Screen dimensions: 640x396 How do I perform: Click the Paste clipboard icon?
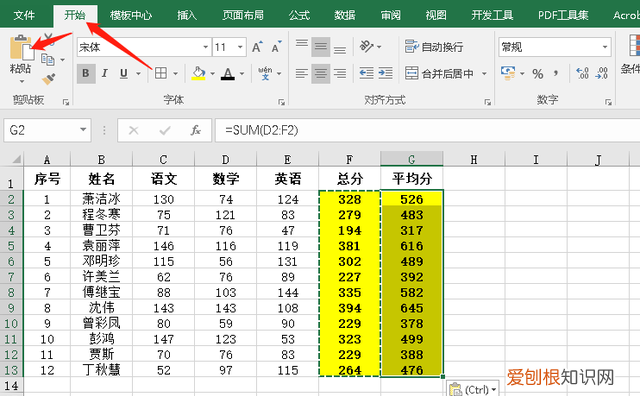(x=21, y=48)
